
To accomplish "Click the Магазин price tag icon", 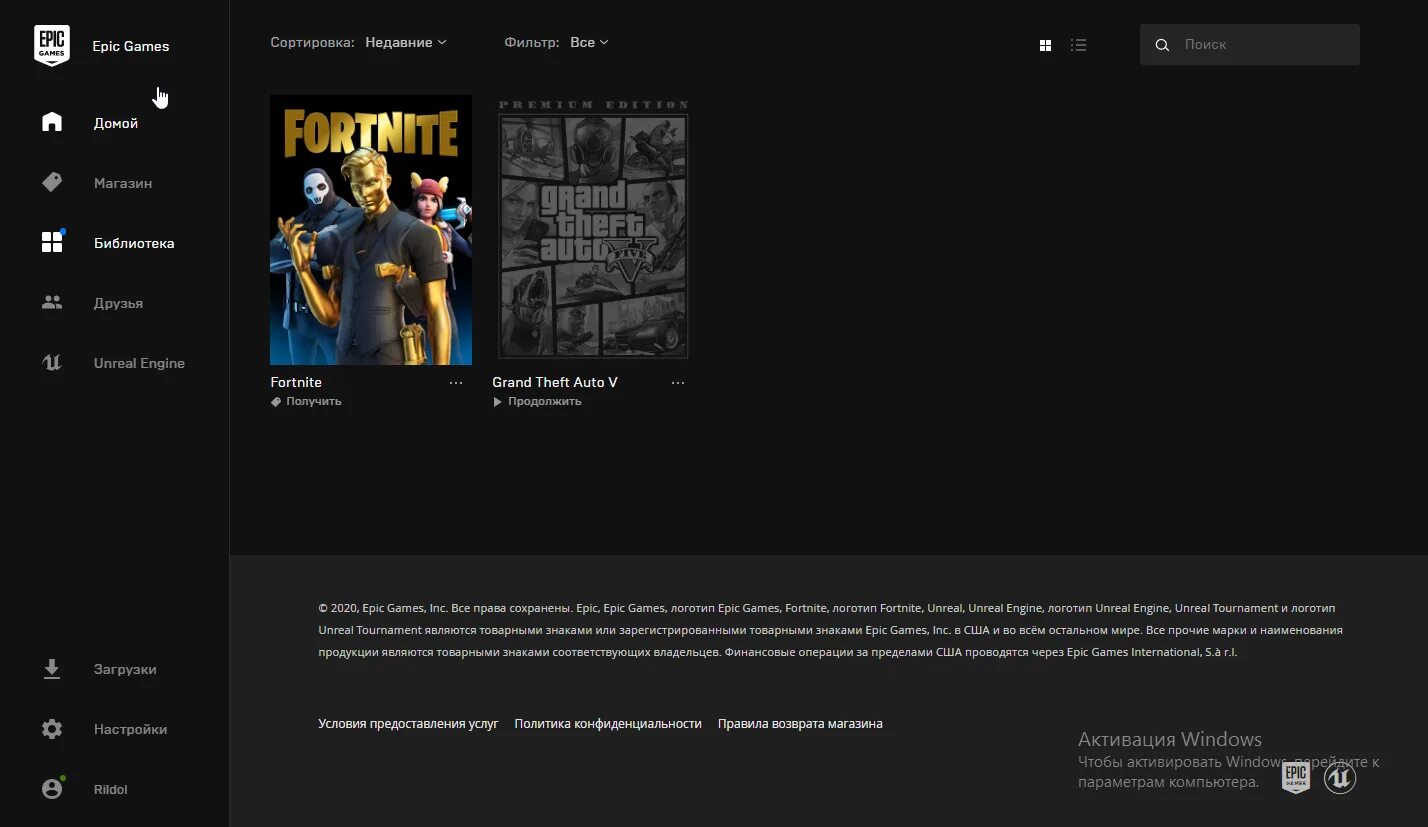I will 52,182.
